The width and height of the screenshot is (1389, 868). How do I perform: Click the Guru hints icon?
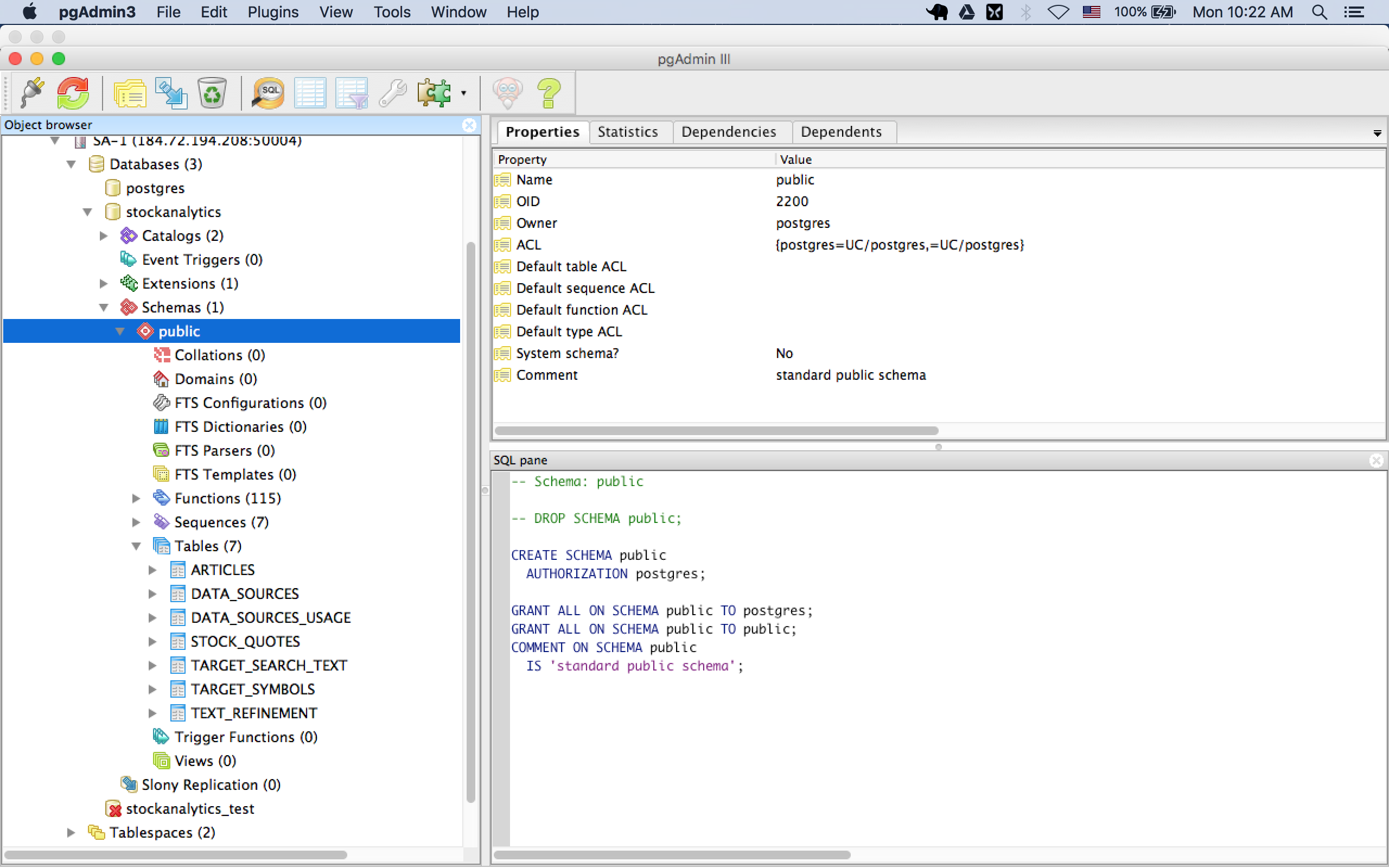[x=507, y=92]
